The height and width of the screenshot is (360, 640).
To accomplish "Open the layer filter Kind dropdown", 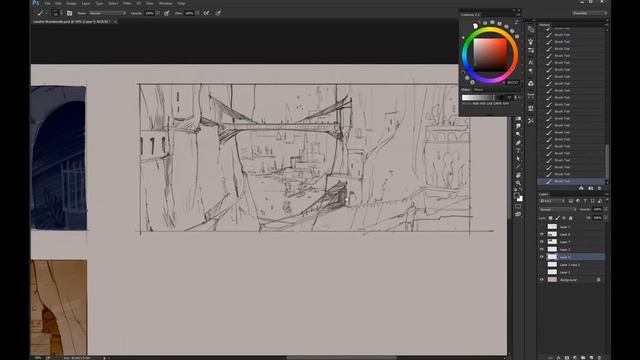I will point(552,201).
